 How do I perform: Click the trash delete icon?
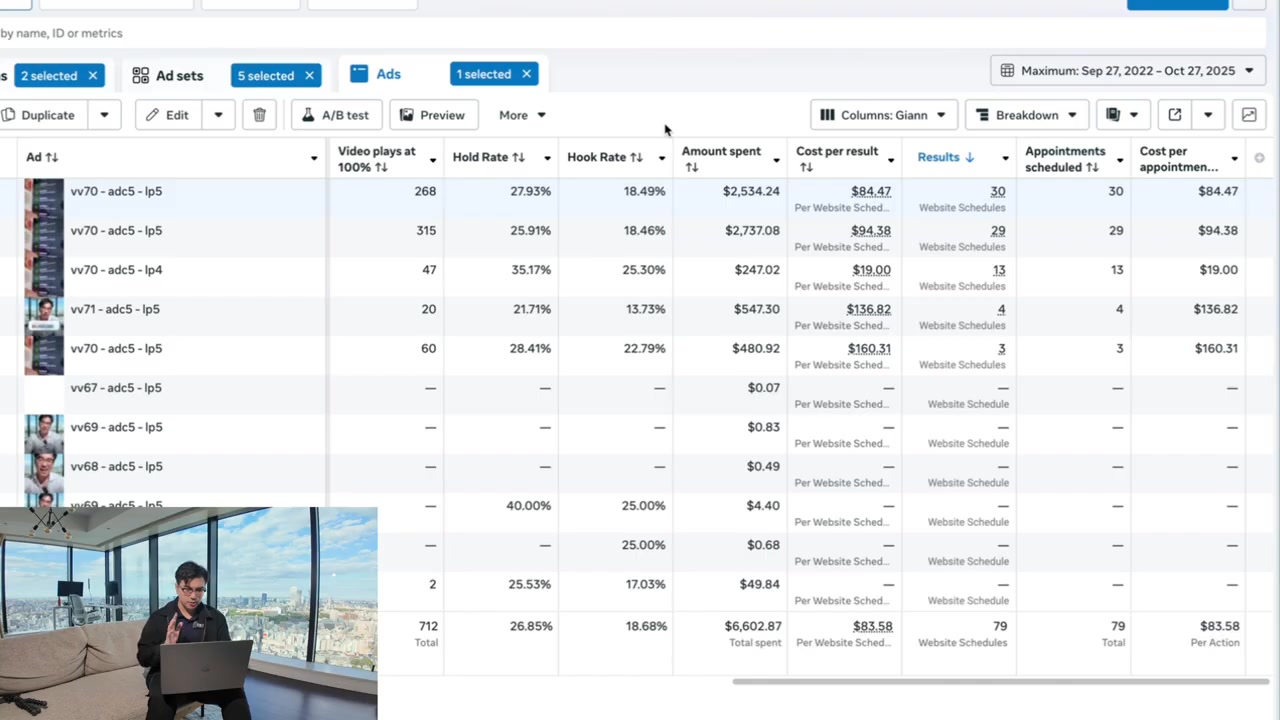(x=259, y=115)
